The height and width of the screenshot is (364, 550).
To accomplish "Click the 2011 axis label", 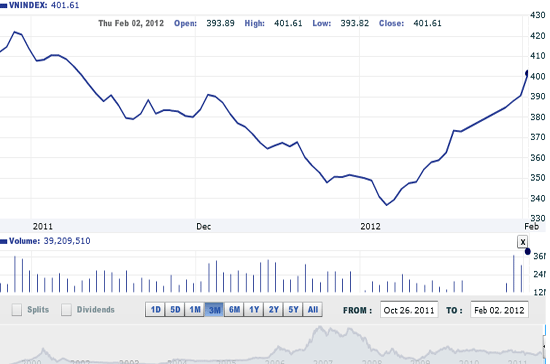I will point(42,227).
